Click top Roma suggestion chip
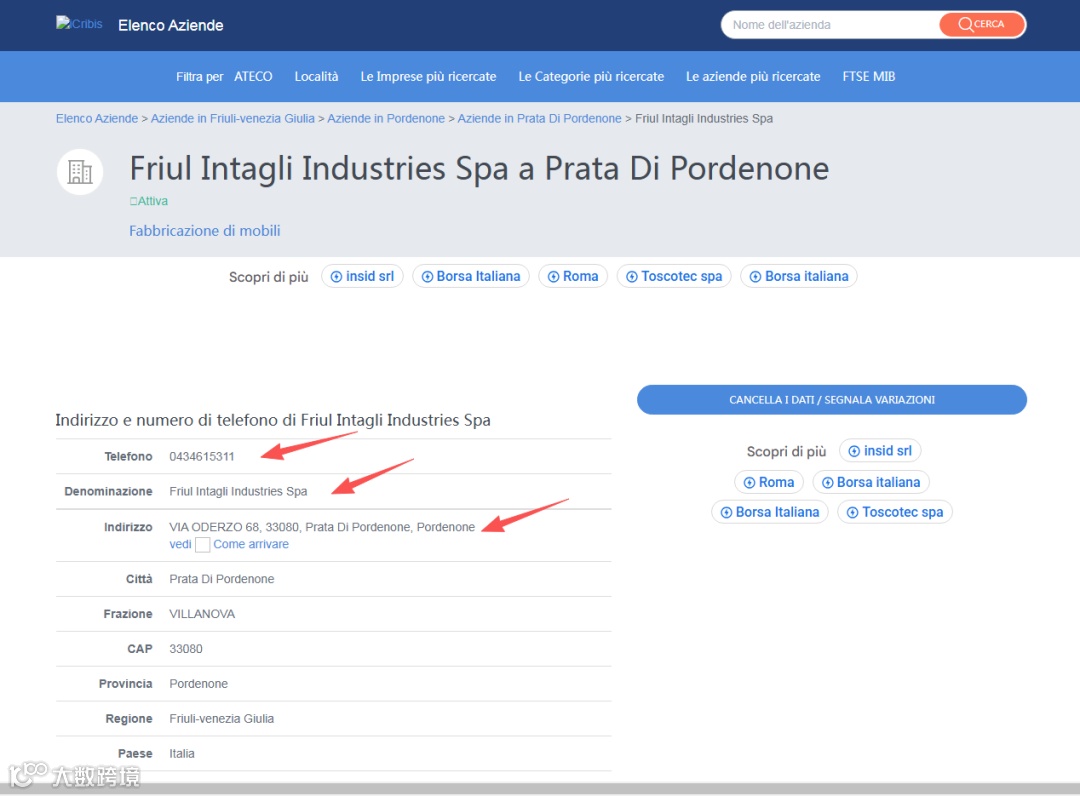The width and height of the screenshot is (1080, 796). (573, 276)
